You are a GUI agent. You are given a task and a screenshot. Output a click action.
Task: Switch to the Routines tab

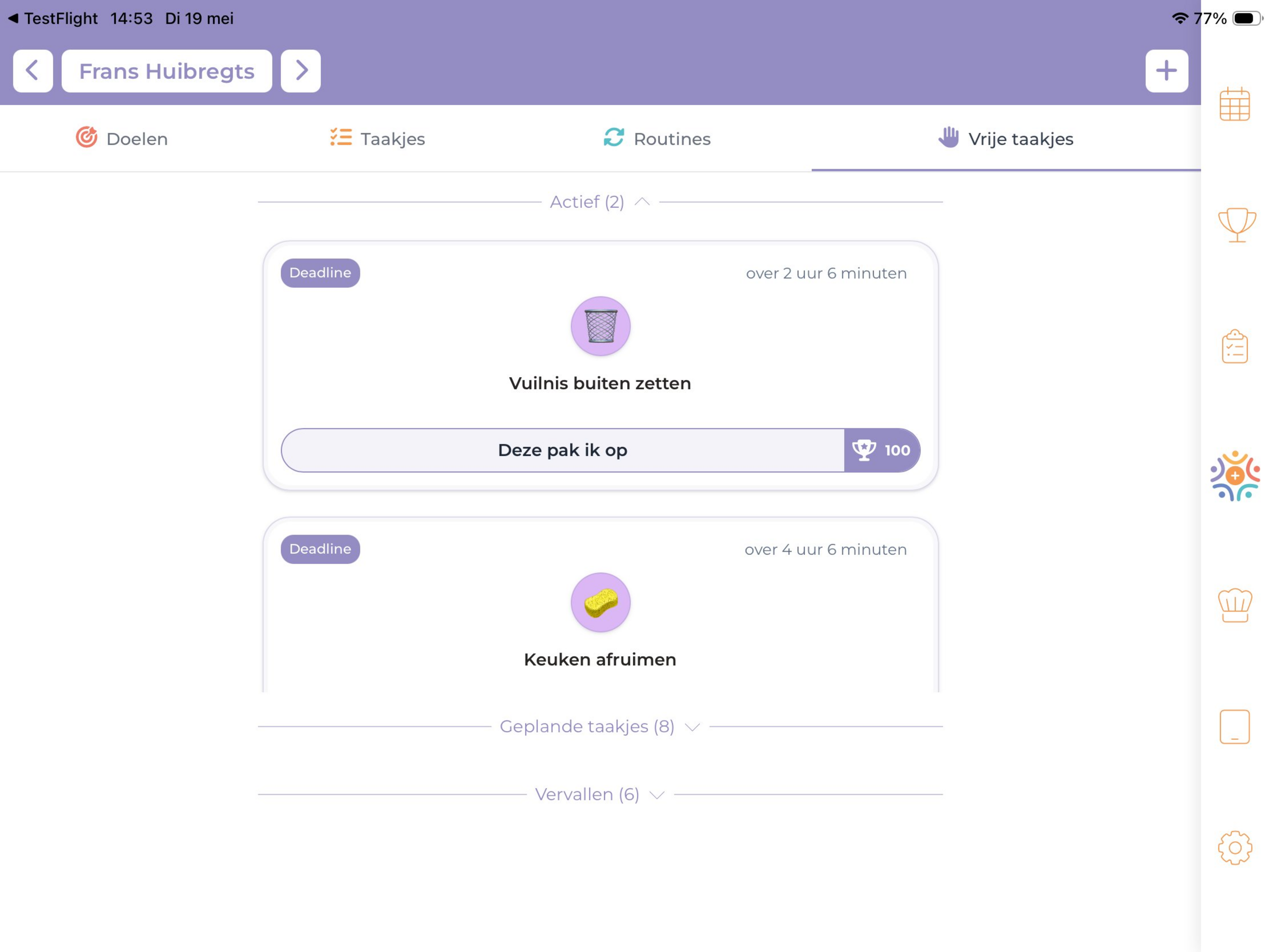click(x=657, y=139)
